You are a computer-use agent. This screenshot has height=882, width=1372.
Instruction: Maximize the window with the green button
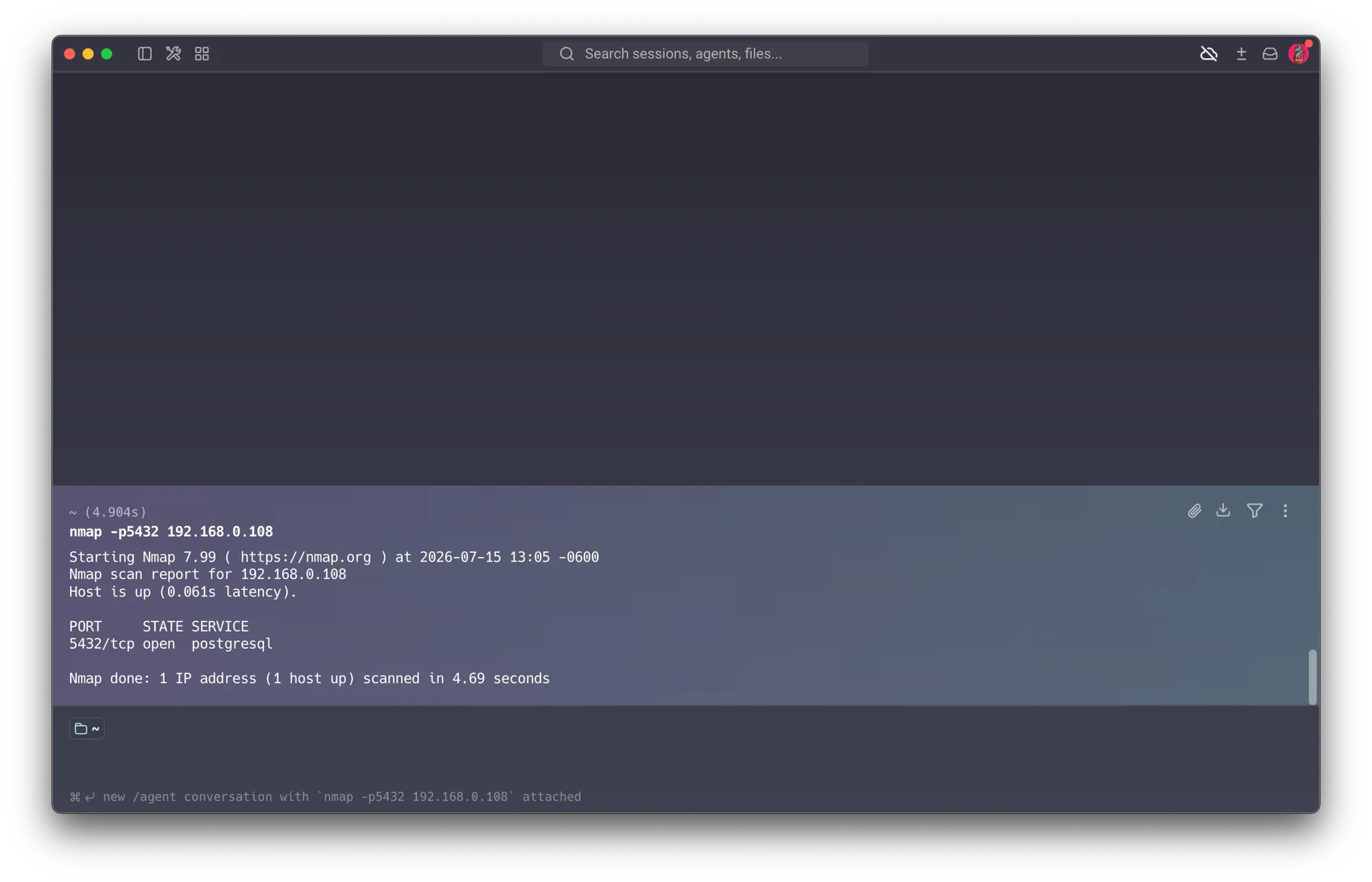(106, 53)
